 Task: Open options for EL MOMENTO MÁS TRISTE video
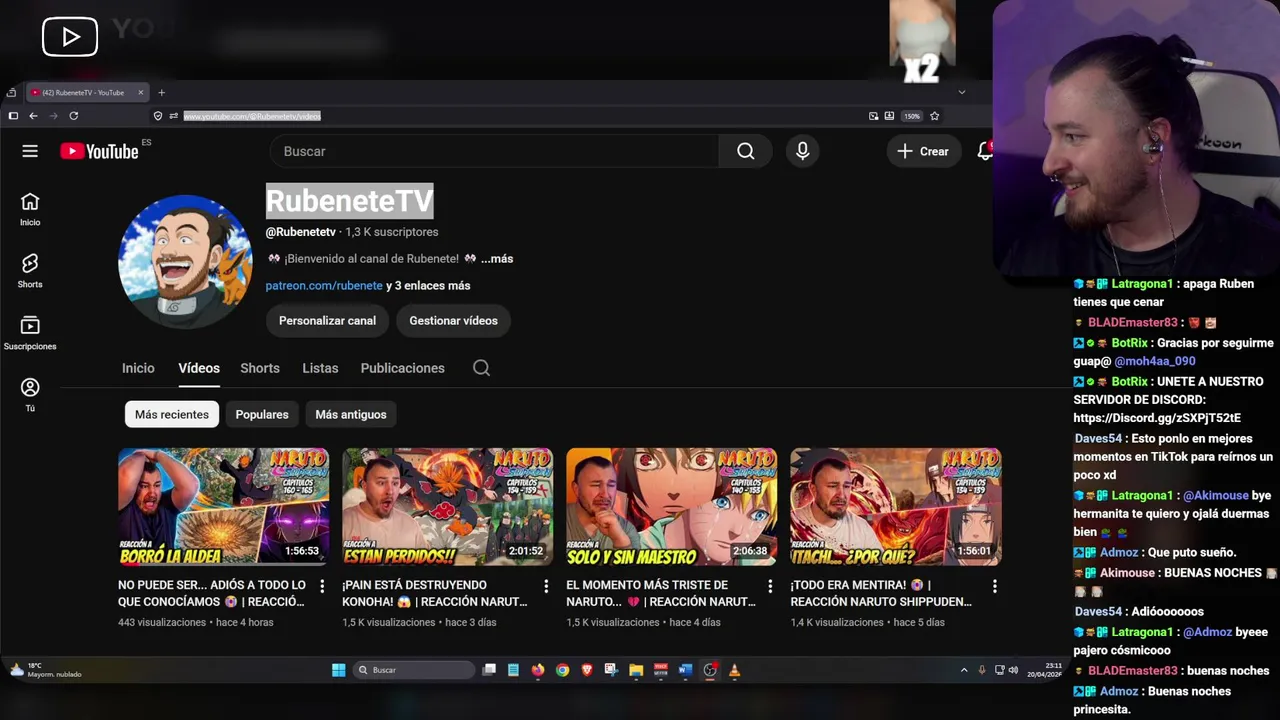click(770, 586)
